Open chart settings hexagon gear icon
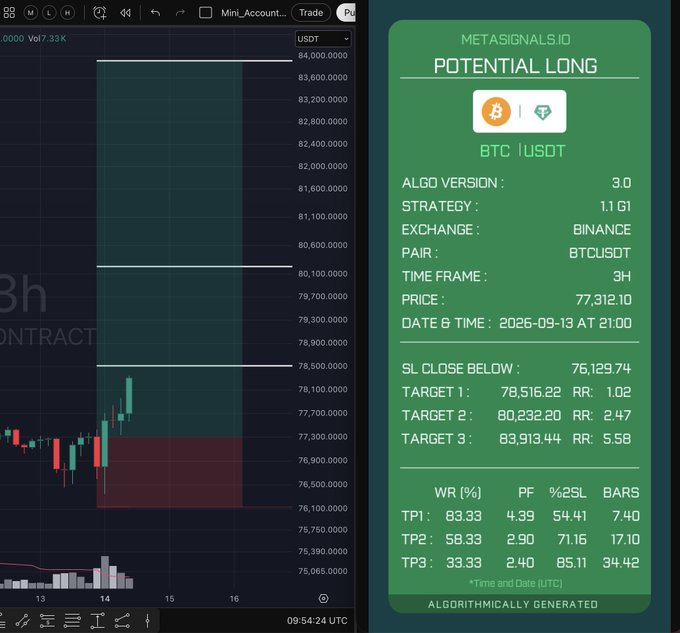This screenshot has width=680, height=633. point(324,598)
